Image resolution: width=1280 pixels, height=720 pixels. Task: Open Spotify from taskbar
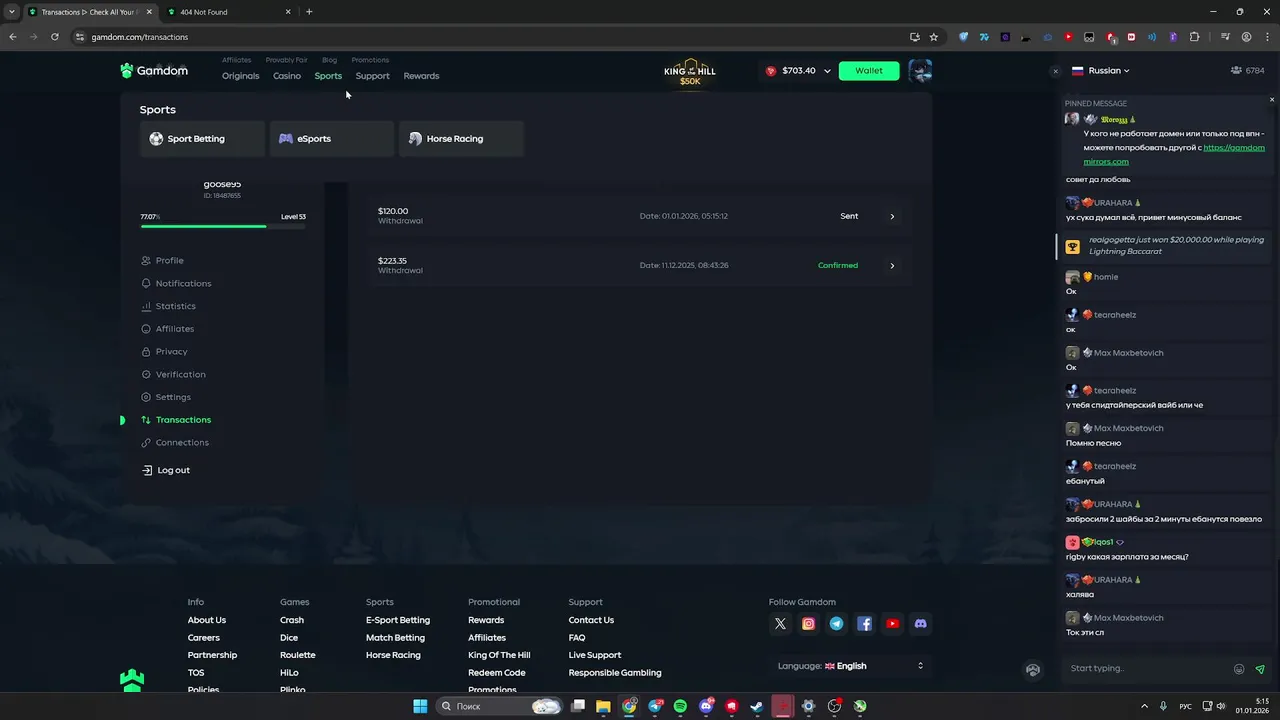tap(680, 706)
